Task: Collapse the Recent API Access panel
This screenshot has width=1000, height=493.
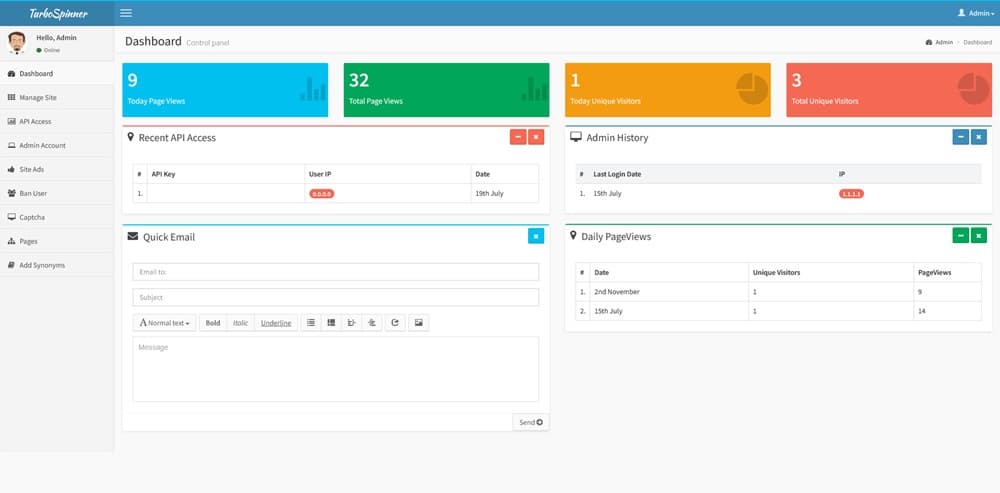Action: click(x=518, y=137)
